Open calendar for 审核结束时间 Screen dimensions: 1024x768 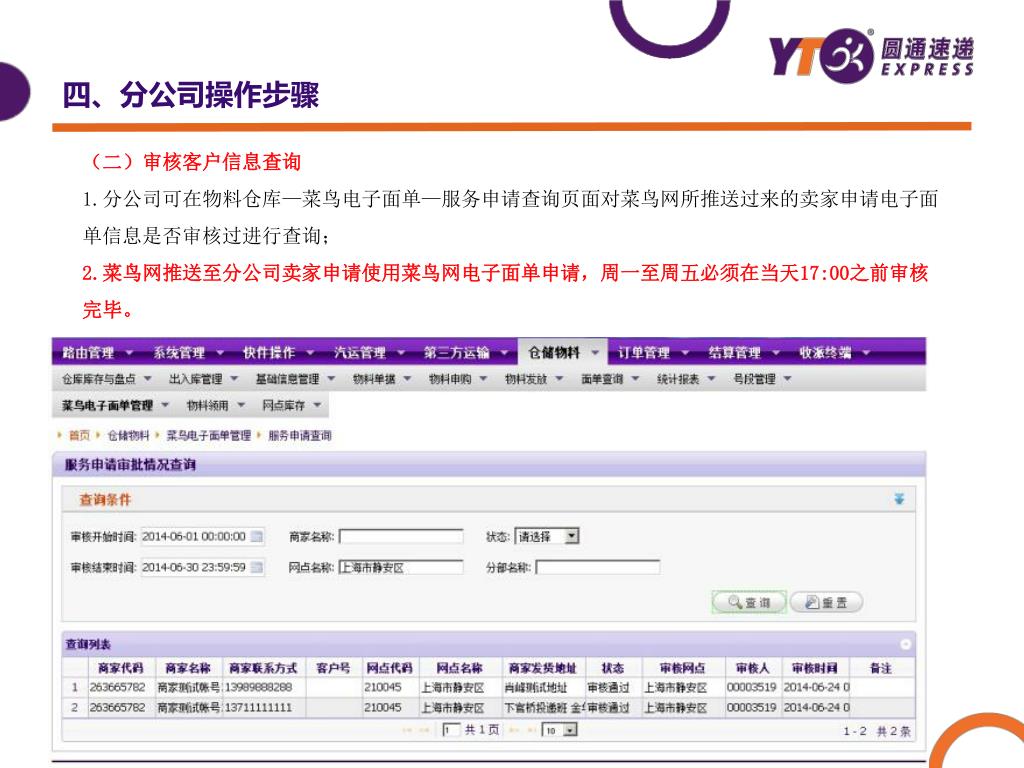pyautogui.click(x=257, y=567)
